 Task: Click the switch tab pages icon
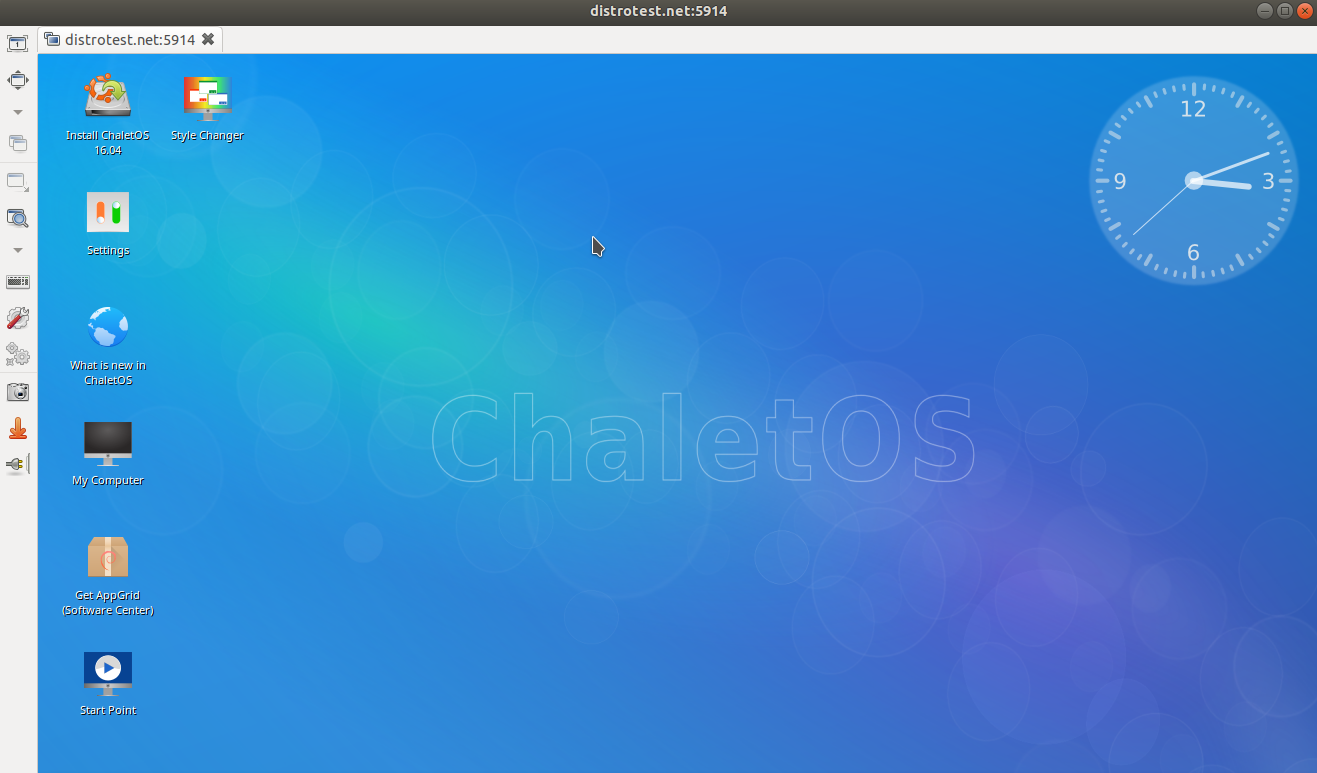(x=18, y=143)
